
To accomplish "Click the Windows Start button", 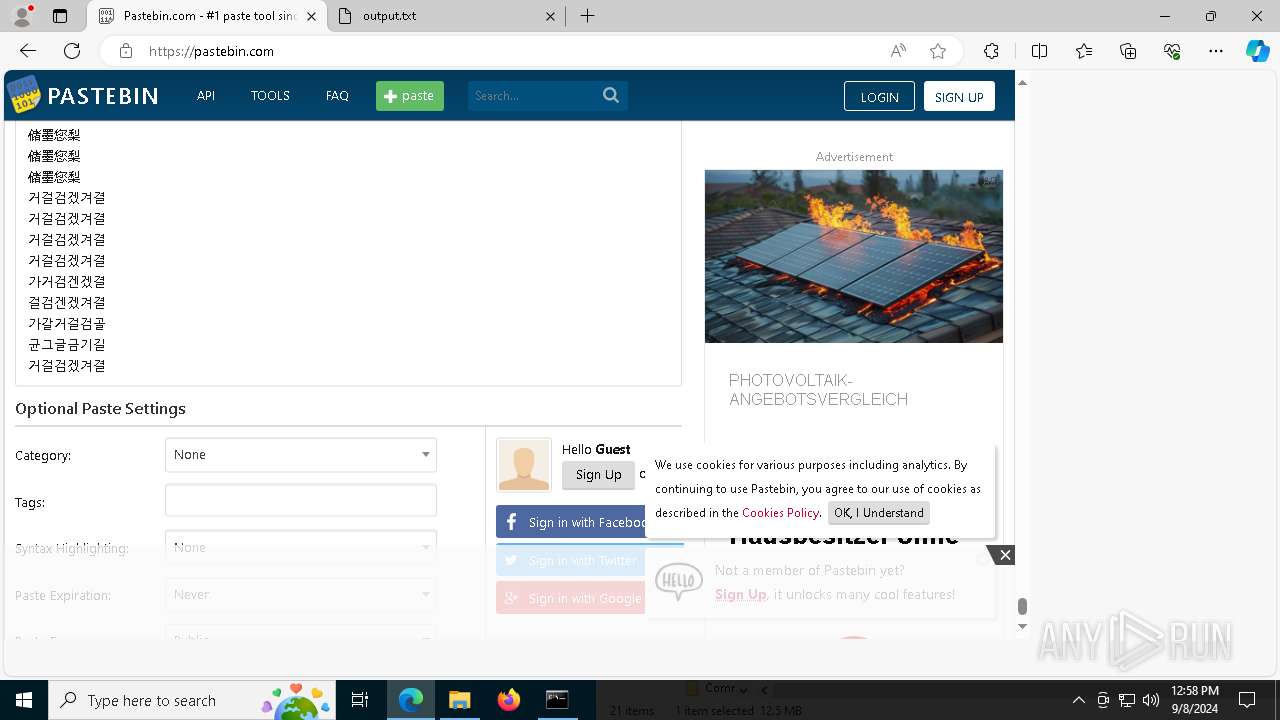I will [24, 700].
